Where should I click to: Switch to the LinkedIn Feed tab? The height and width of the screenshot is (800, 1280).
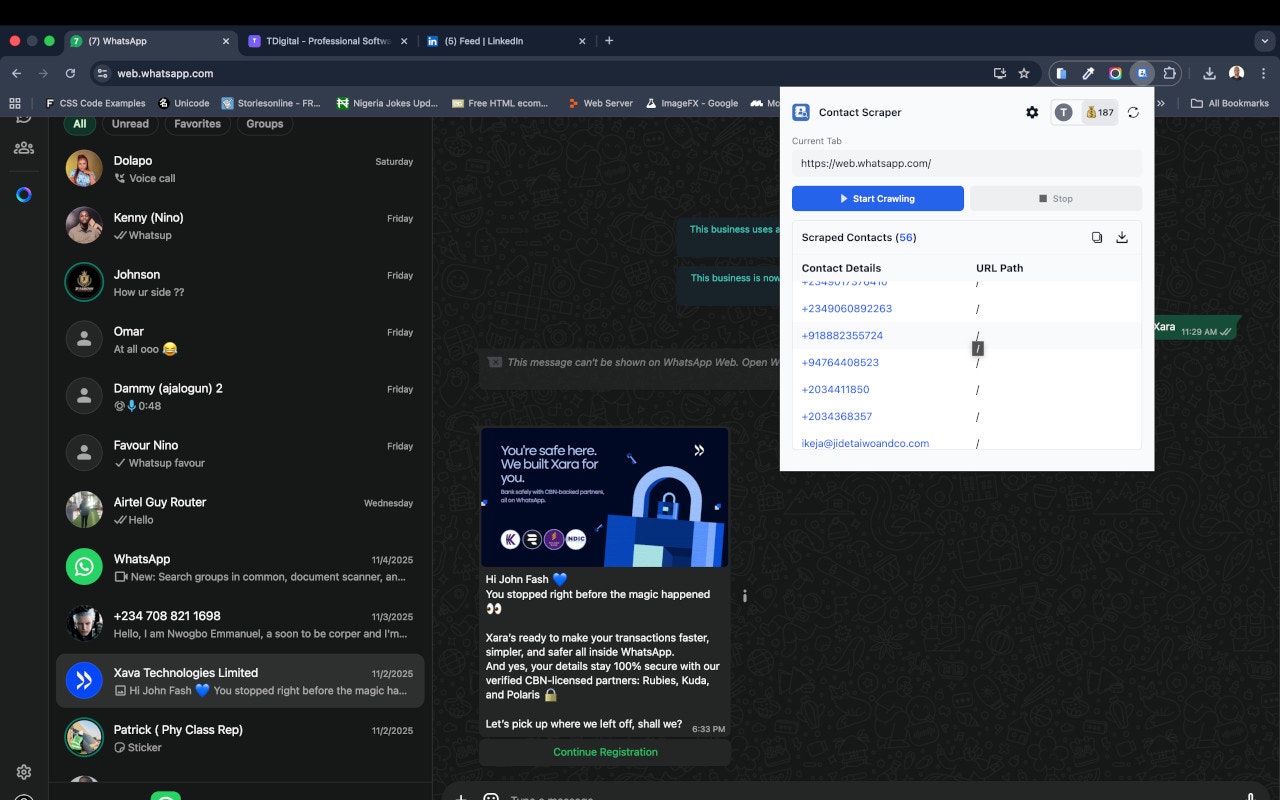(507, 41)
